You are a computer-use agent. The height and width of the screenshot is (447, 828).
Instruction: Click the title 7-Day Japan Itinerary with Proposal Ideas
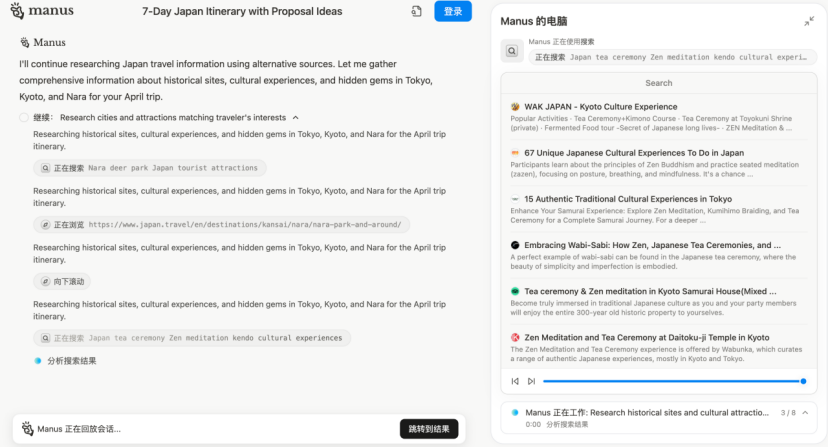(x=242, y=11)
